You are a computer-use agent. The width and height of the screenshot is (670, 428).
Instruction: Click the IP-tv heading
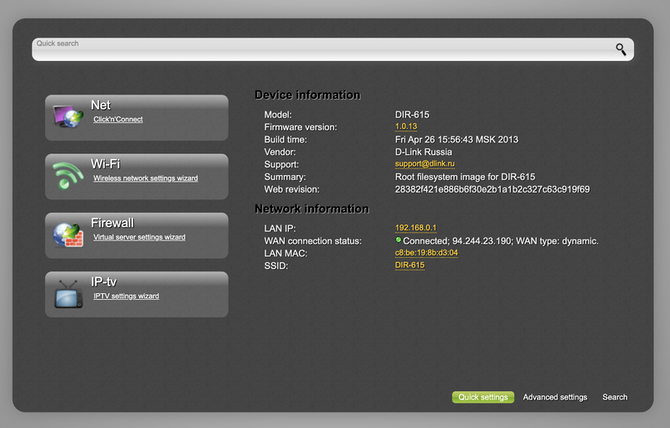point(103,282)
